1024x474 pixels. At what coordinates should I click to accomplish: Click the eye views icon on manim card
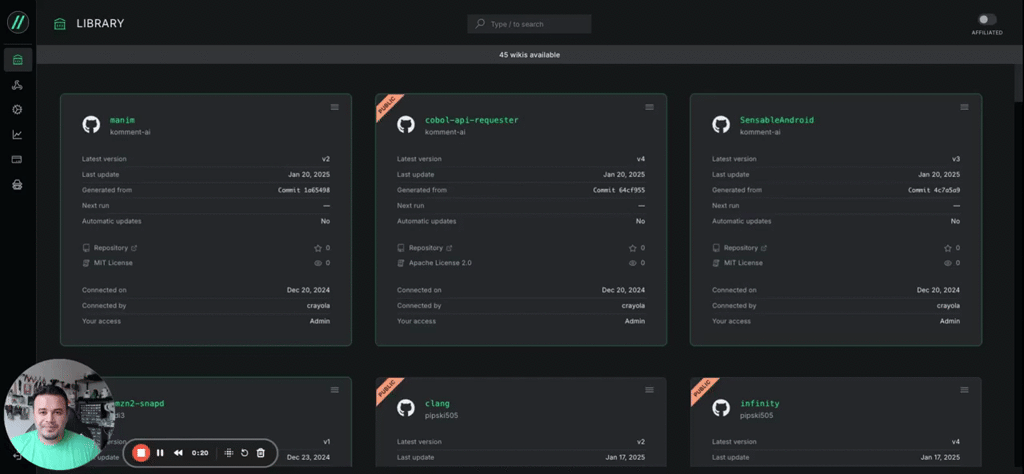click(318, 263)
